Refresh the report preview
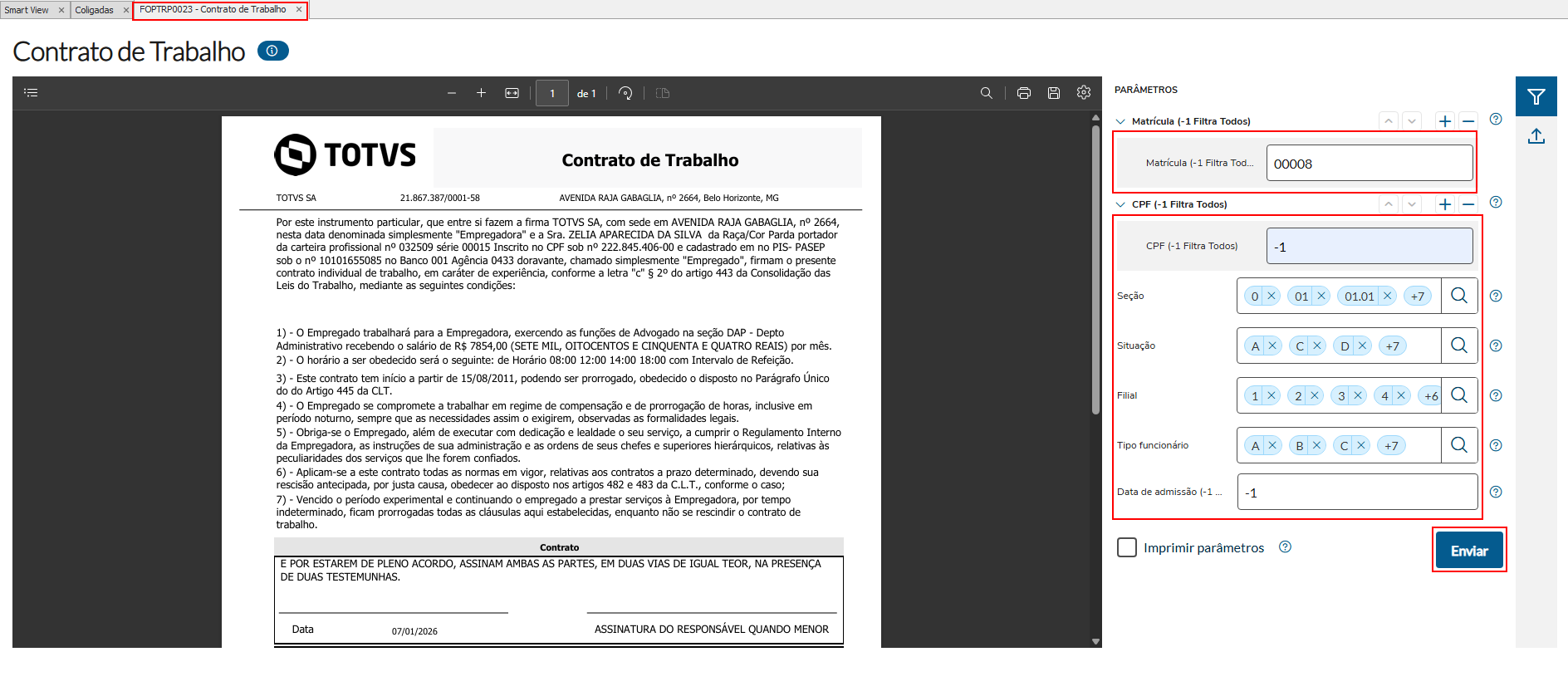The width and height of the screenshot is (1568, 696). coord(625,93)
